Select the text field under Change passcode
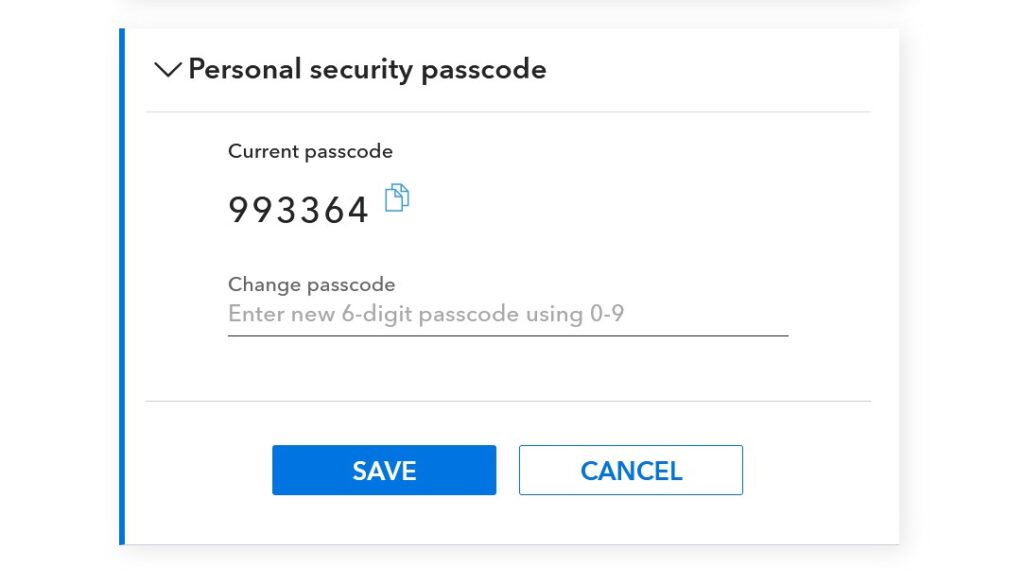Image resolution: width=1024 pixels, height=584 pixels. tap(507, 315)
